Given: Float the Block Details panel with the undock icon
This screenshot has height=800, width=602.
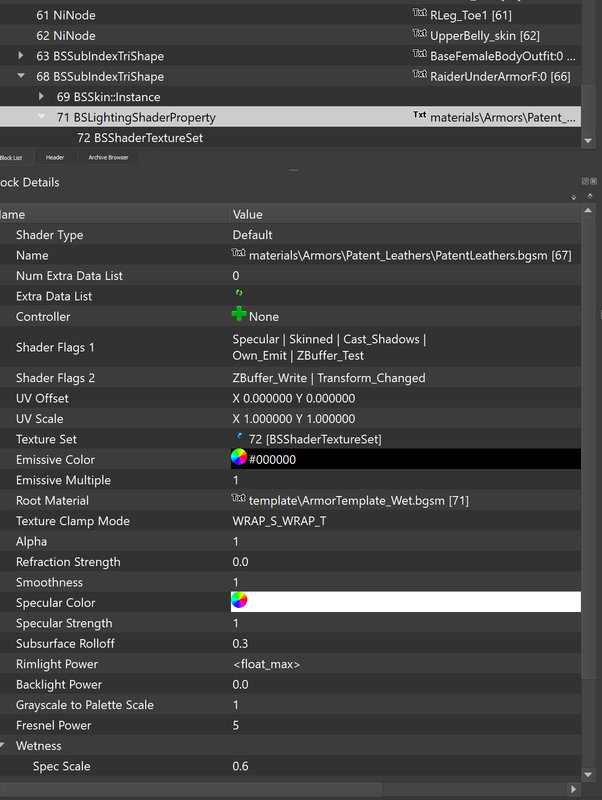Looking at the screenshot, I should pyautogui.click(x=585, y=181).
